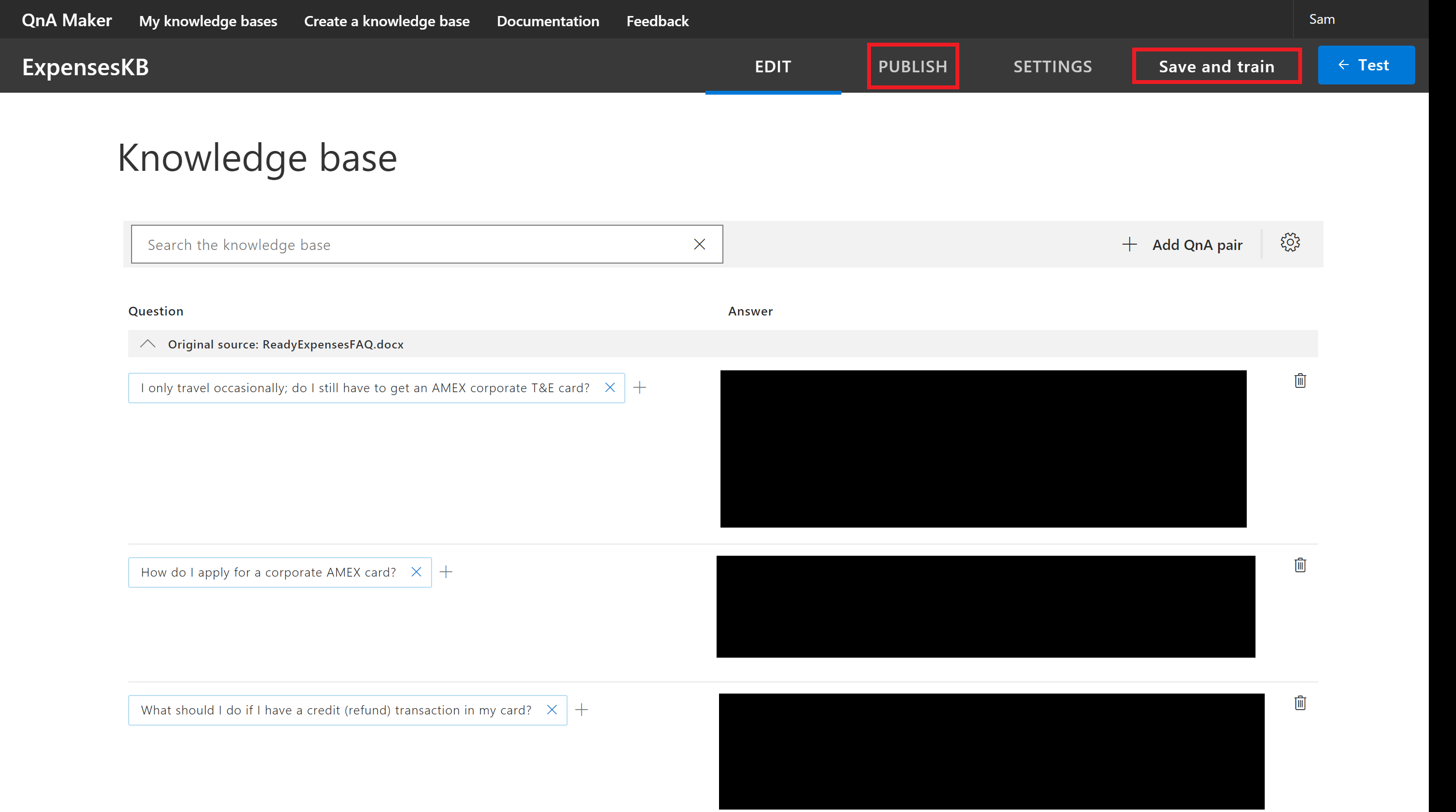Delete the first QnA pair
This screenshot has width=1456, height=812.
1300,381
